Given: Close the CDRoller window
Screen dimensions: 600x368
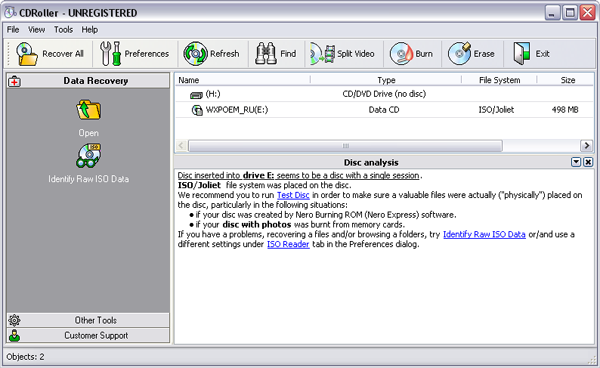Looking at the screenshot, I should pyautogui.click(x=588, y=13).
